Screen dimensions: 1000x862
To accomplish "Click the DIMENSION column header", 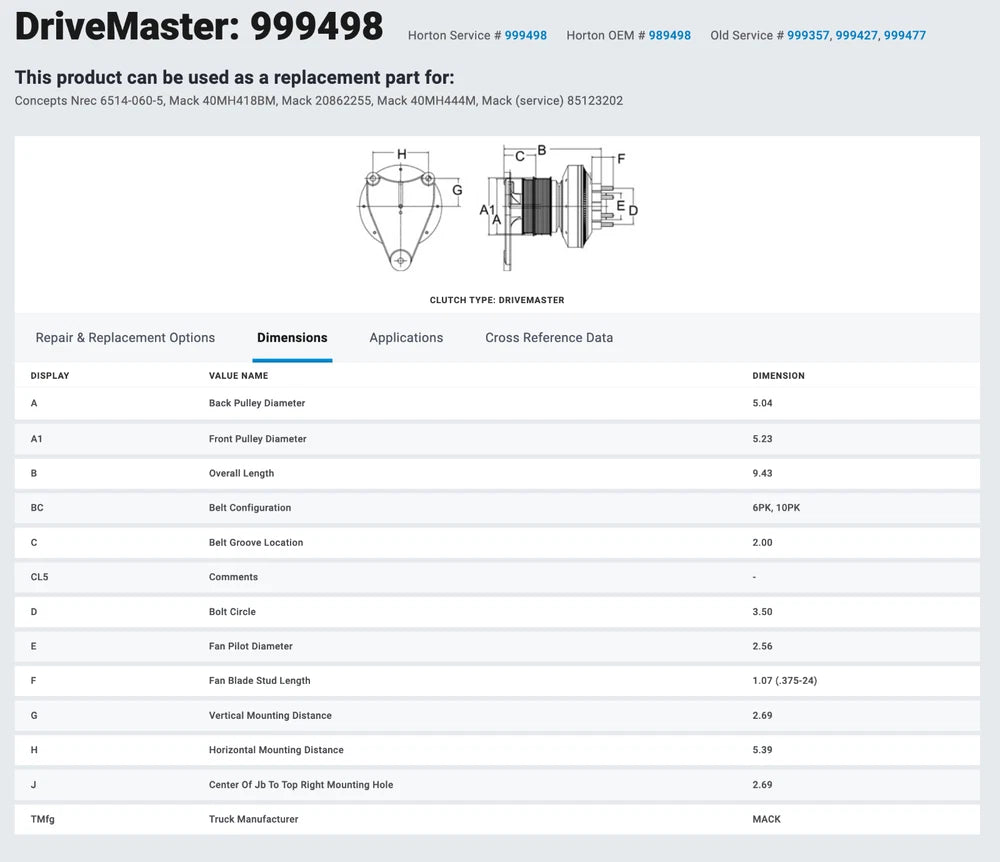I will (778, 376).
